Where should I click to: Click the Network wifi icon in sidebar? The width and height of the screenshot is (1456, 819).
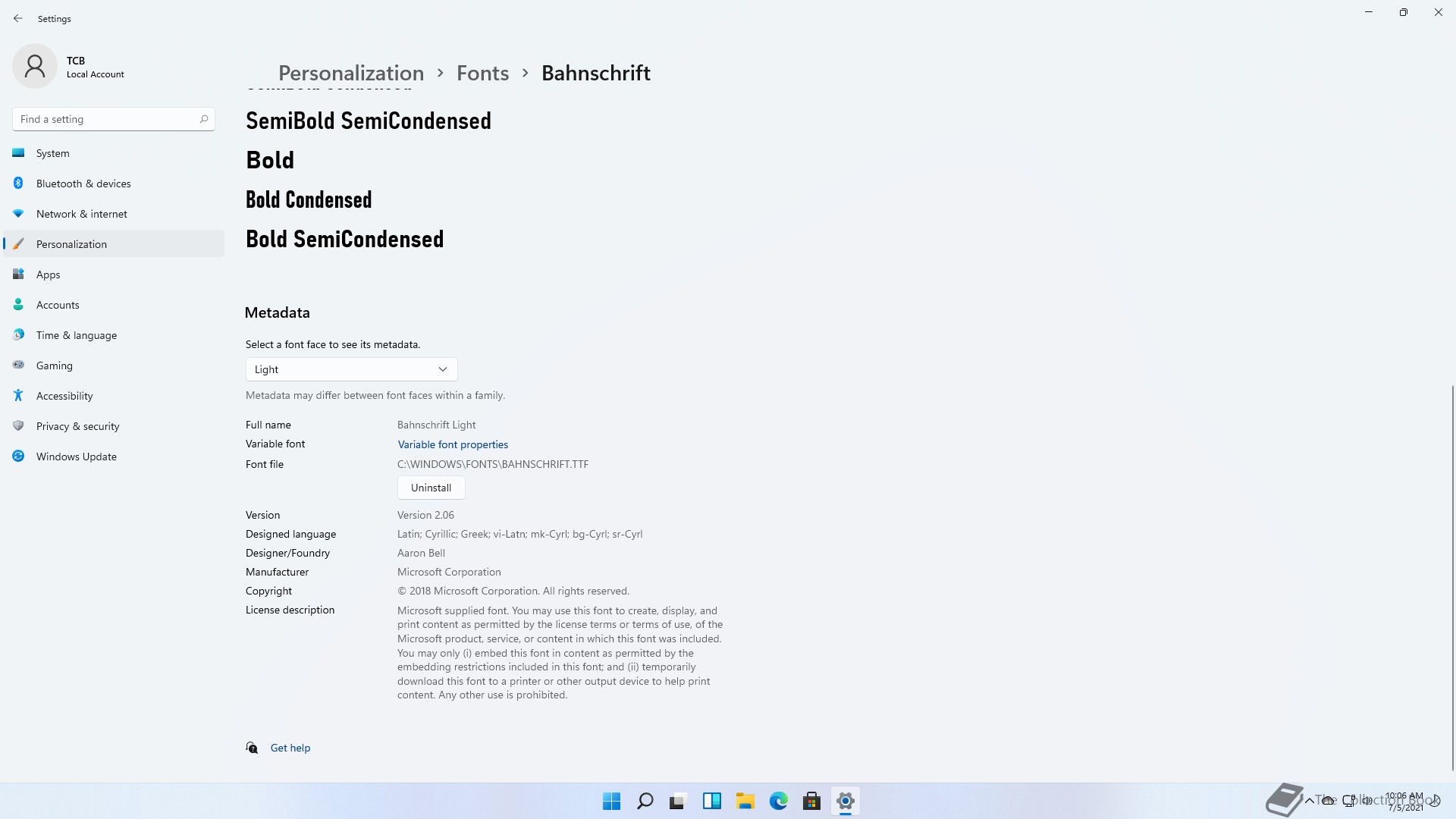coord(18,214)
